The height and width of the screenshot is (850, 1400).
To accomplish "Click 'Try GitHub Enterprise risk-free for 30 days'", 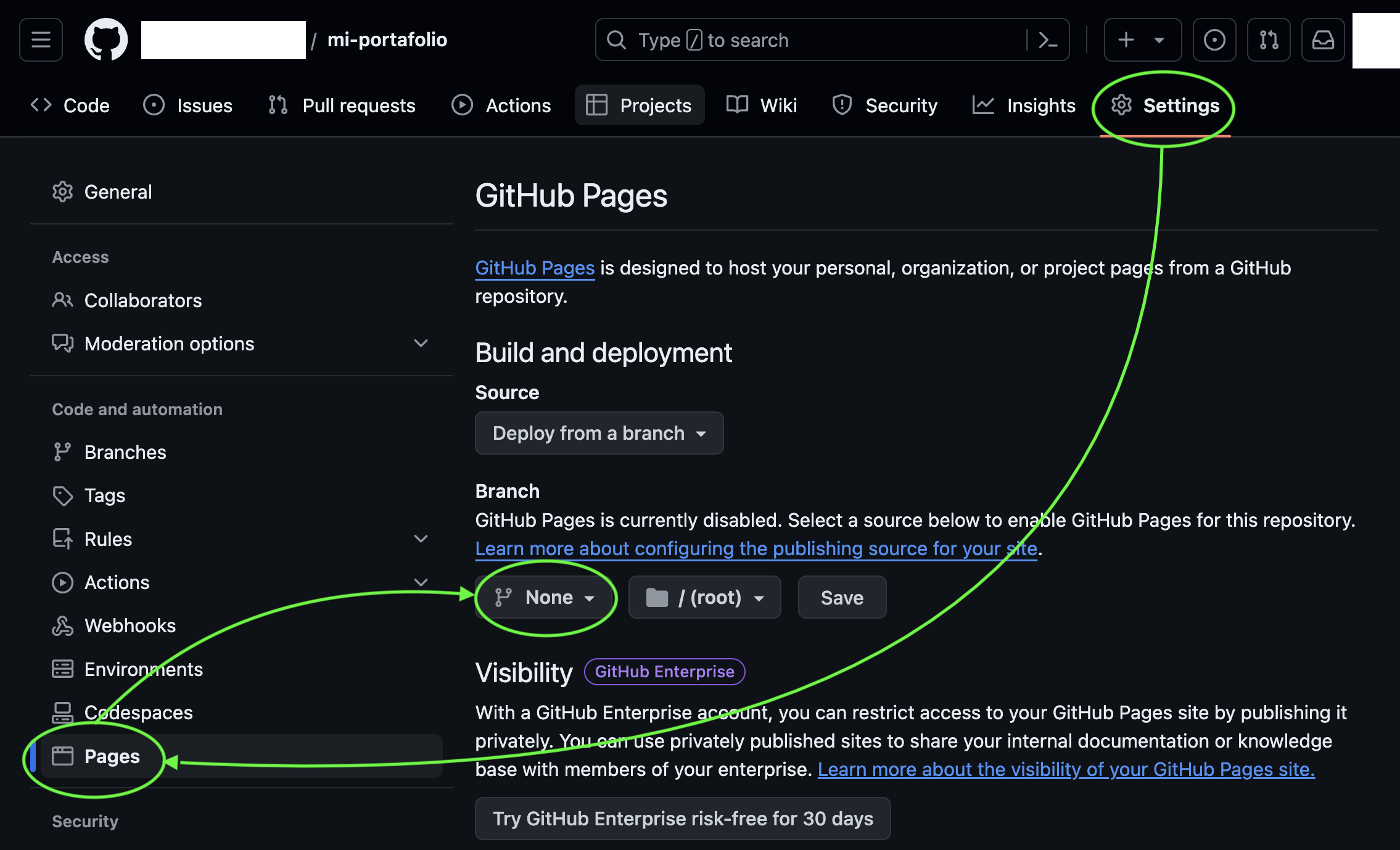I will [x=683, y=819].
